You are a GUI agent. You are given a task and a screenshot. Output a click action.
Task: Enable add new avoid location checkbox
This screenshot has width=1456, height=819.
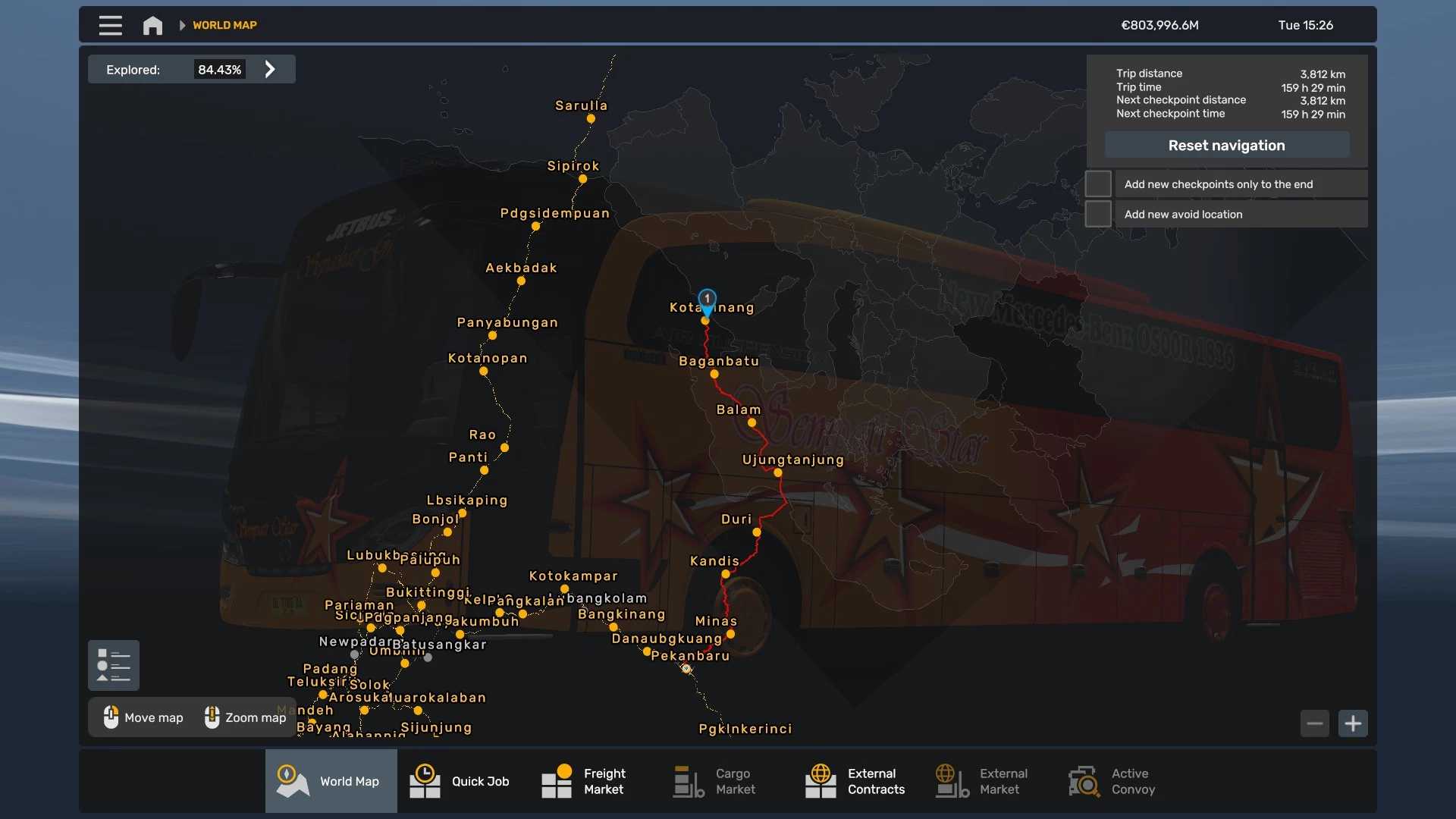click(x=1098, y=215)
